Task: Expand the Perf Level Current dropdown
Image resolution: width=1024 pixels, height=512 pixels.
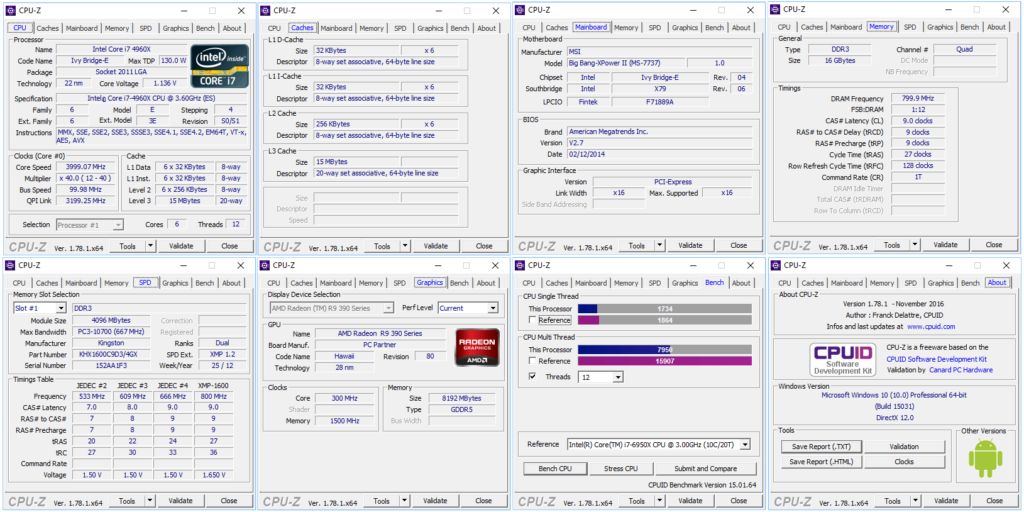Action: (467, 308)
